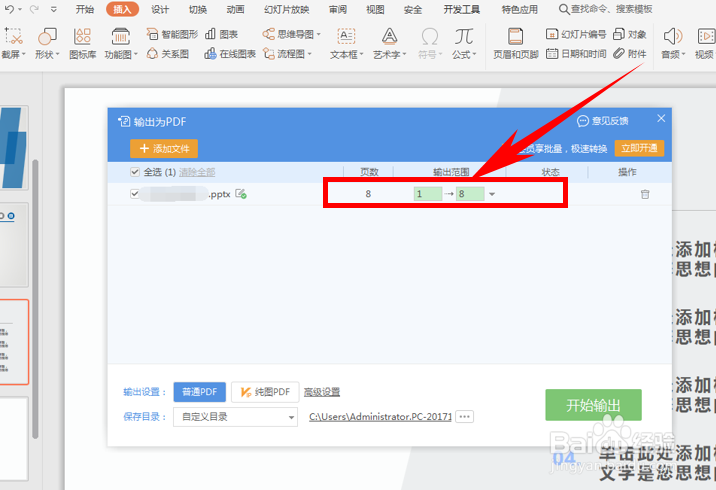
Task: Click the Activate Now (立即开通) button
Action: point(639,148)
